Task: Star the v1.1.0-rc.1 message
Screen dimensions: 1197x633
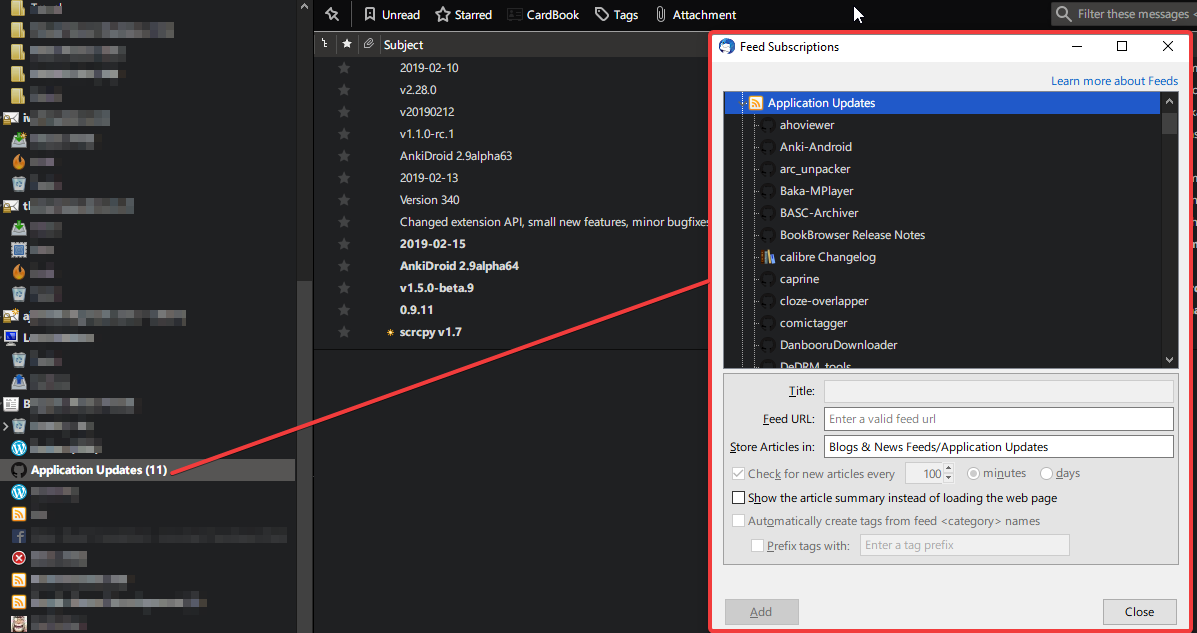Action: (x=344, y=134)
